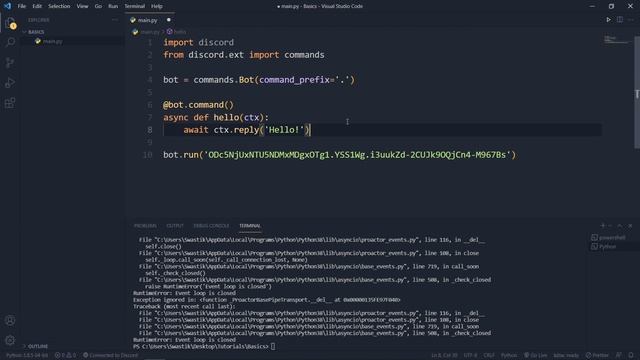Open the launch profile dropdown beside plus
This screenshot has width=640, height=360.
(610, 225)
